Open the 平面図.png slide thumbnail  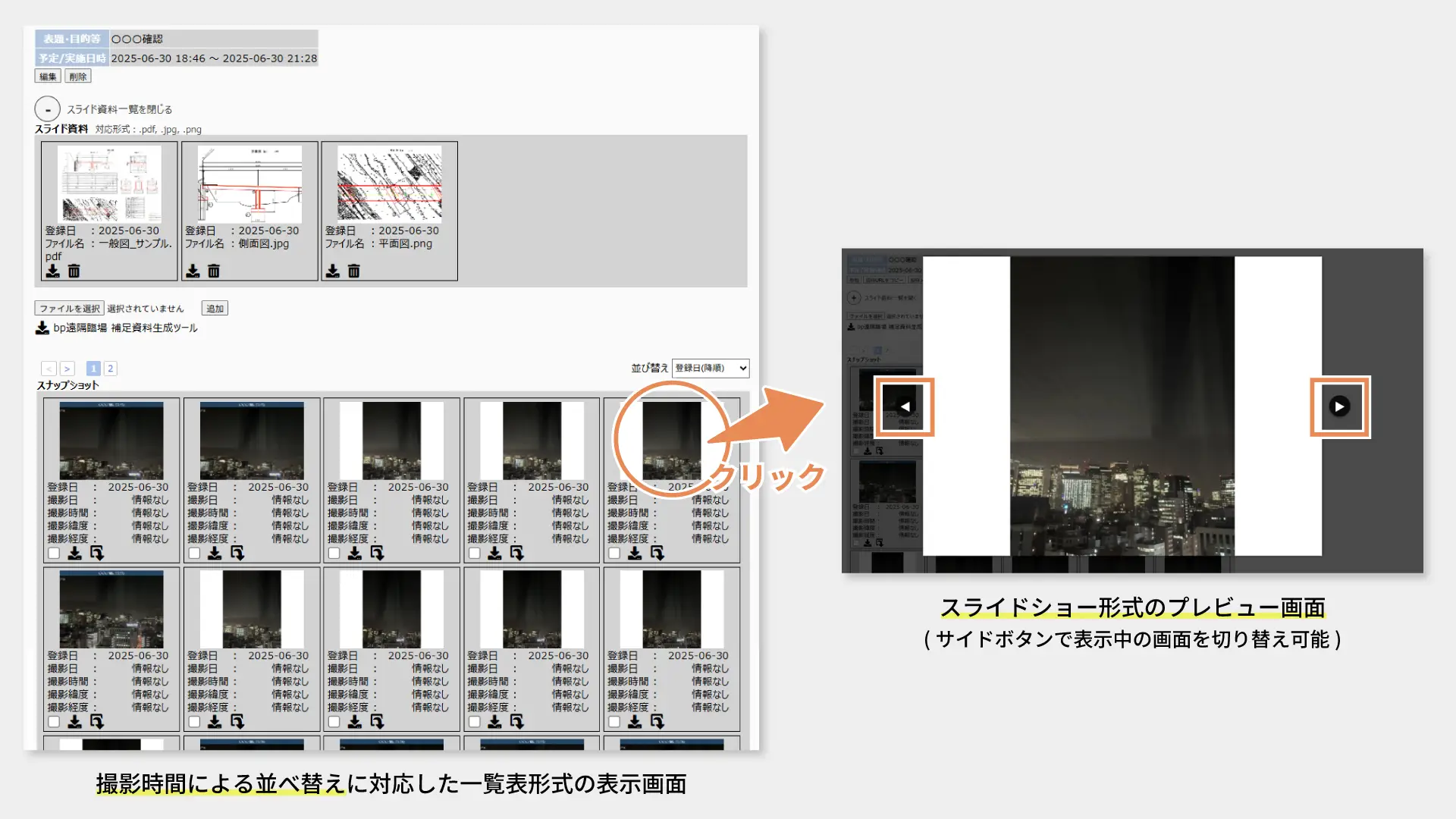[389, 184]
